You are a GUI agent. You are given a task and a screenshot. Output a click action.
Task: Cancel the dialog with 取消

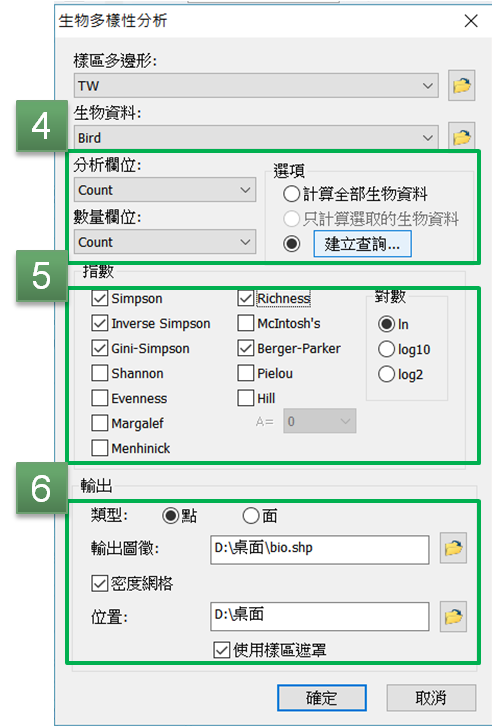click(x=431, y=698)
